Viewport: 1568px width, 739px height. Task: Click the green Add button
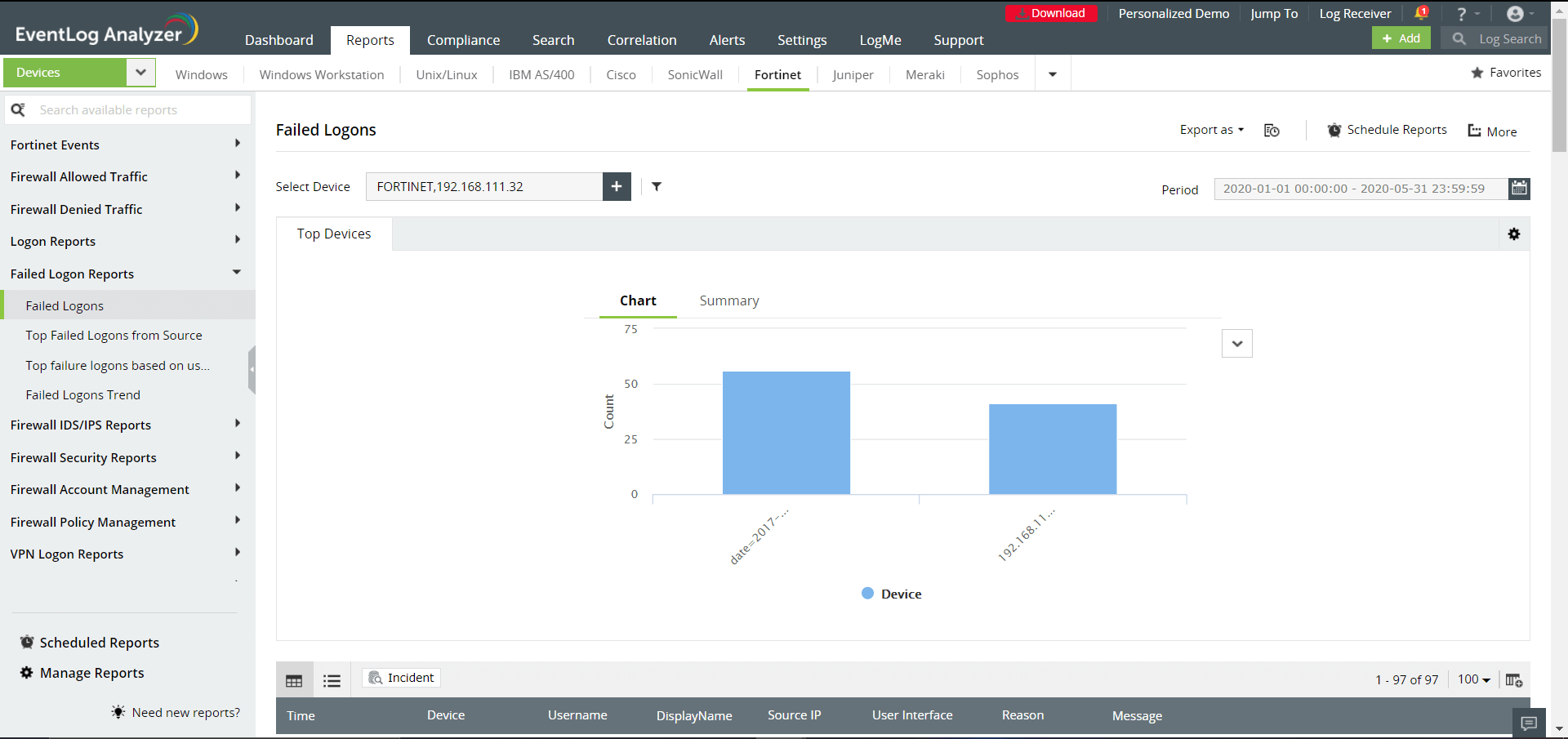click(1401, 38)
